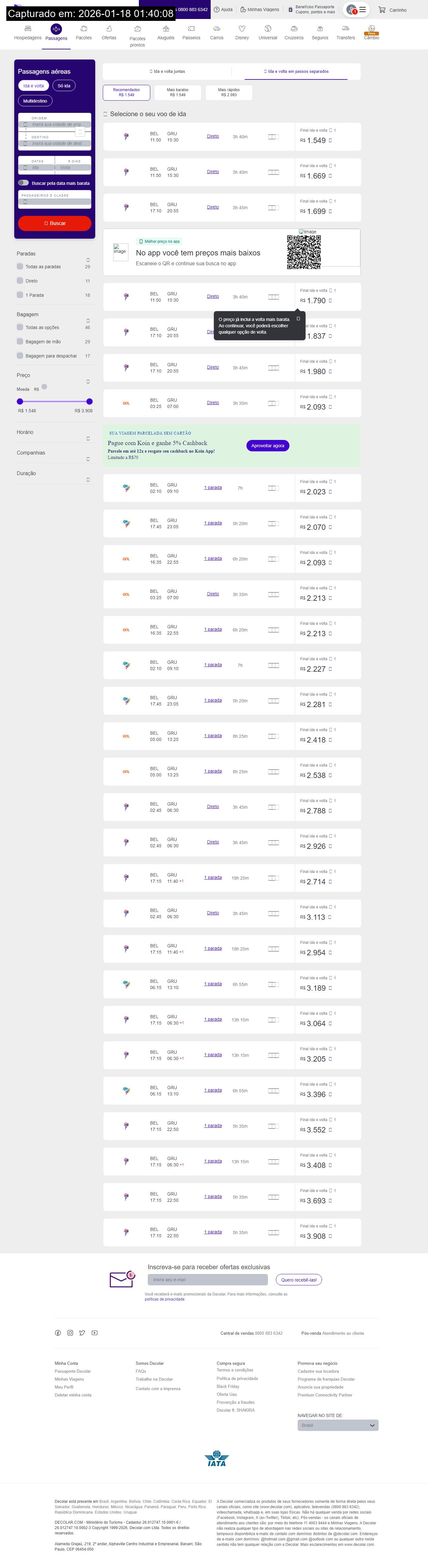Click the right handle of price slider
This screenshot has height=1568, width=428.
90,402
